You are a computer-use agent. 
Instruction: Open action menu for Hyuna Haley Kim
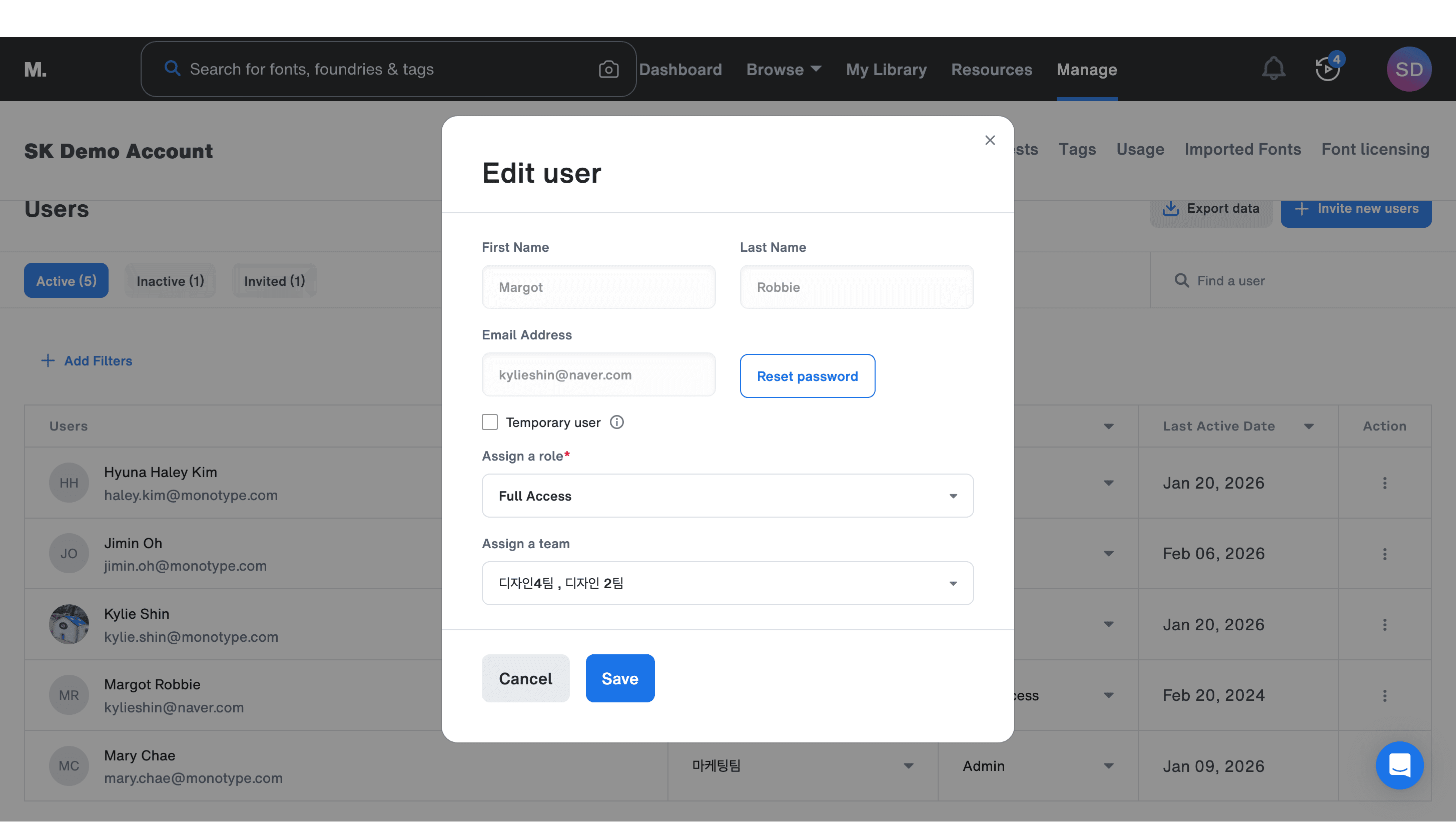1384,483
